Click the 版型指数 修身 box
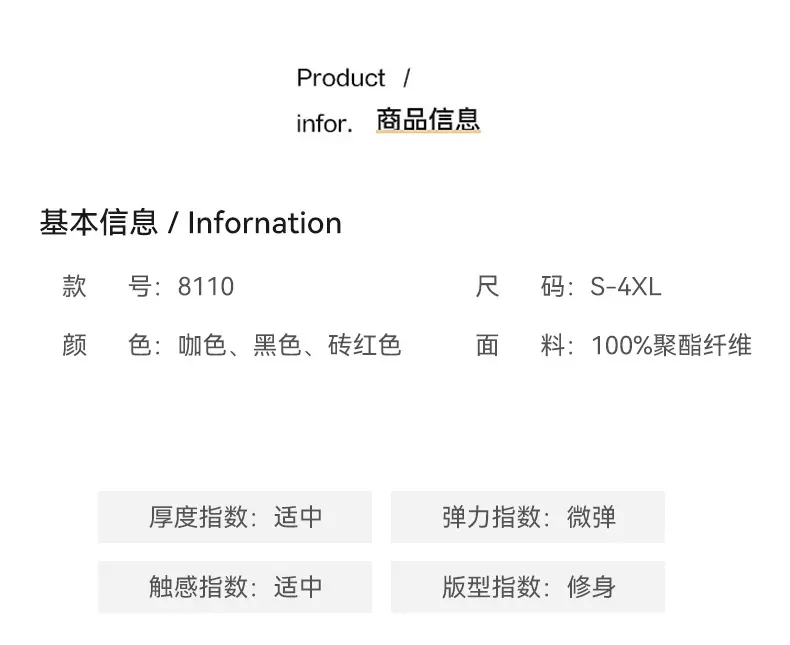This screenshot has height=645, width=790. [528, 586]
